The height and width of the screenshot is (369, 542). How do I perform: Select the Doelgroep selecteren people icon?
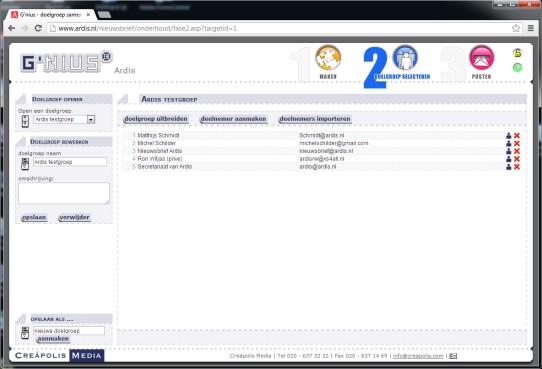(x=405, y=57)
